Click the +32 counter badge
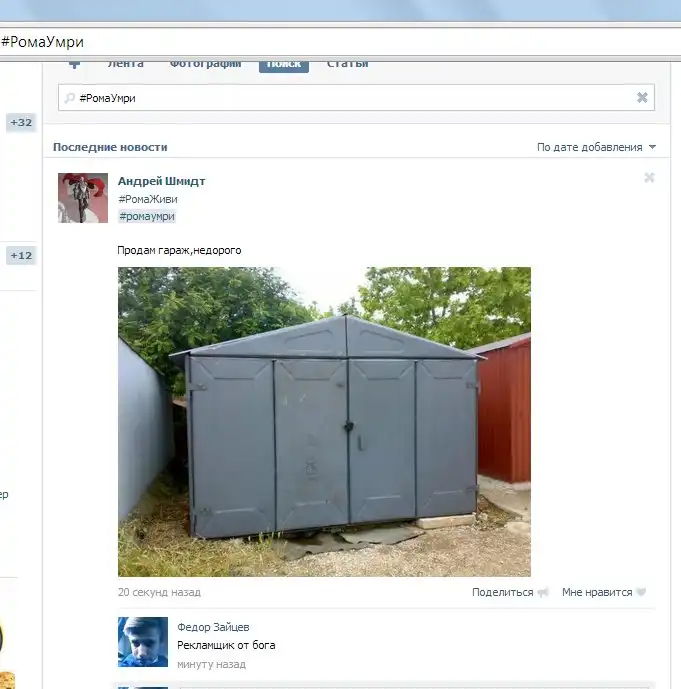The width and height of the screenshot is (681, 689). 21,123
